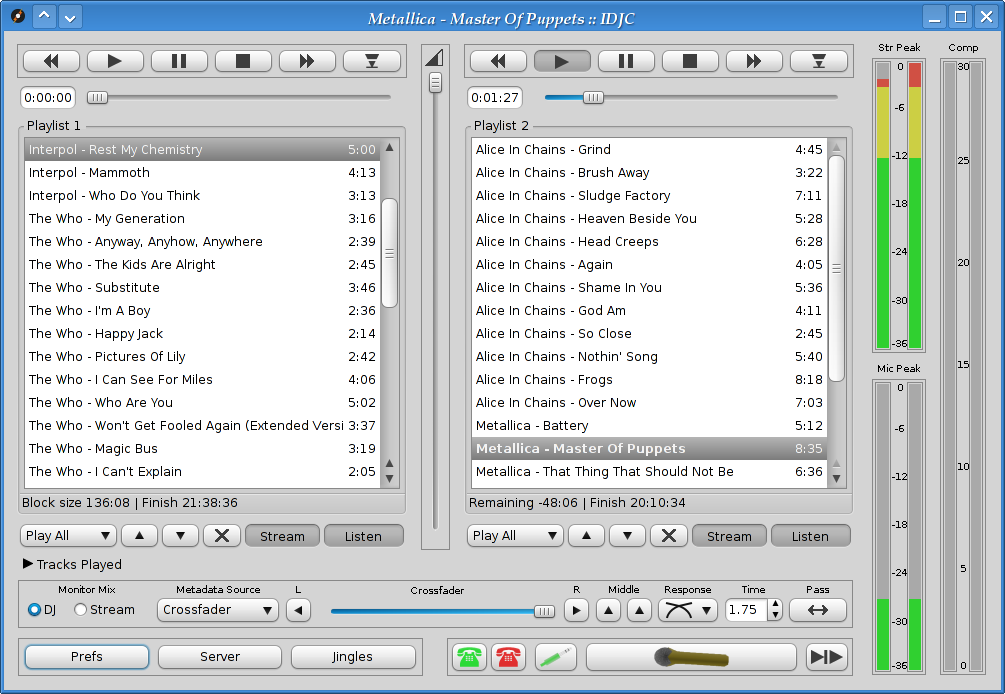Select the Stream monitor mix radio button
Screen dimensions: 1005x694
80,609
